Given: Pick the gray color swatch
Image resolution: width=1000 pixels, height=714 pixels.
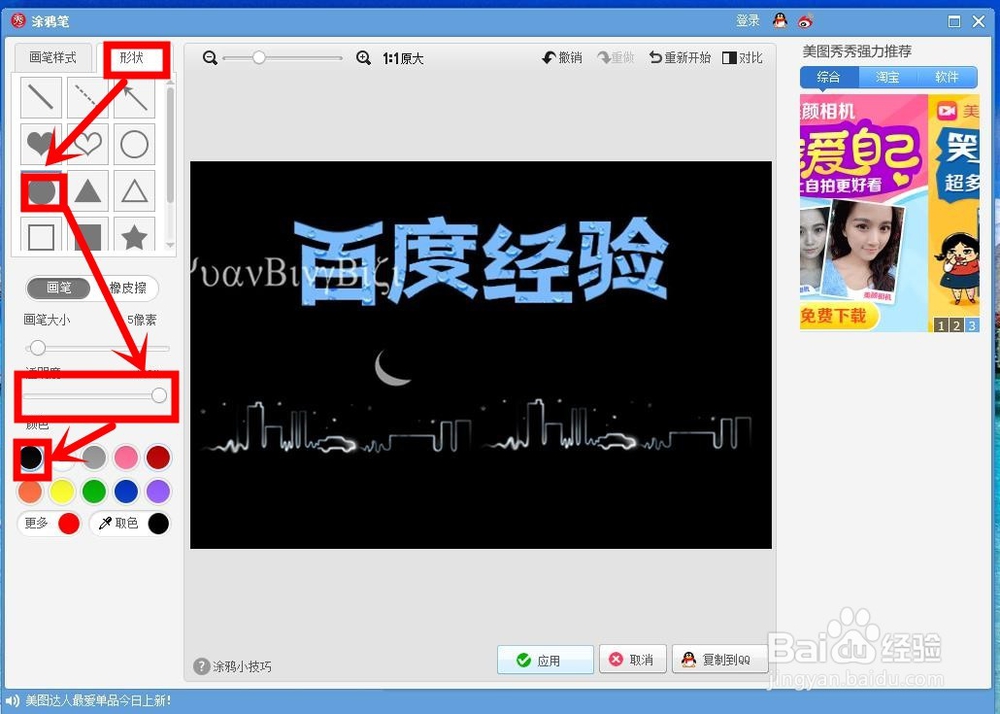Looking at the screenshot, I should (x=94, y=457).
